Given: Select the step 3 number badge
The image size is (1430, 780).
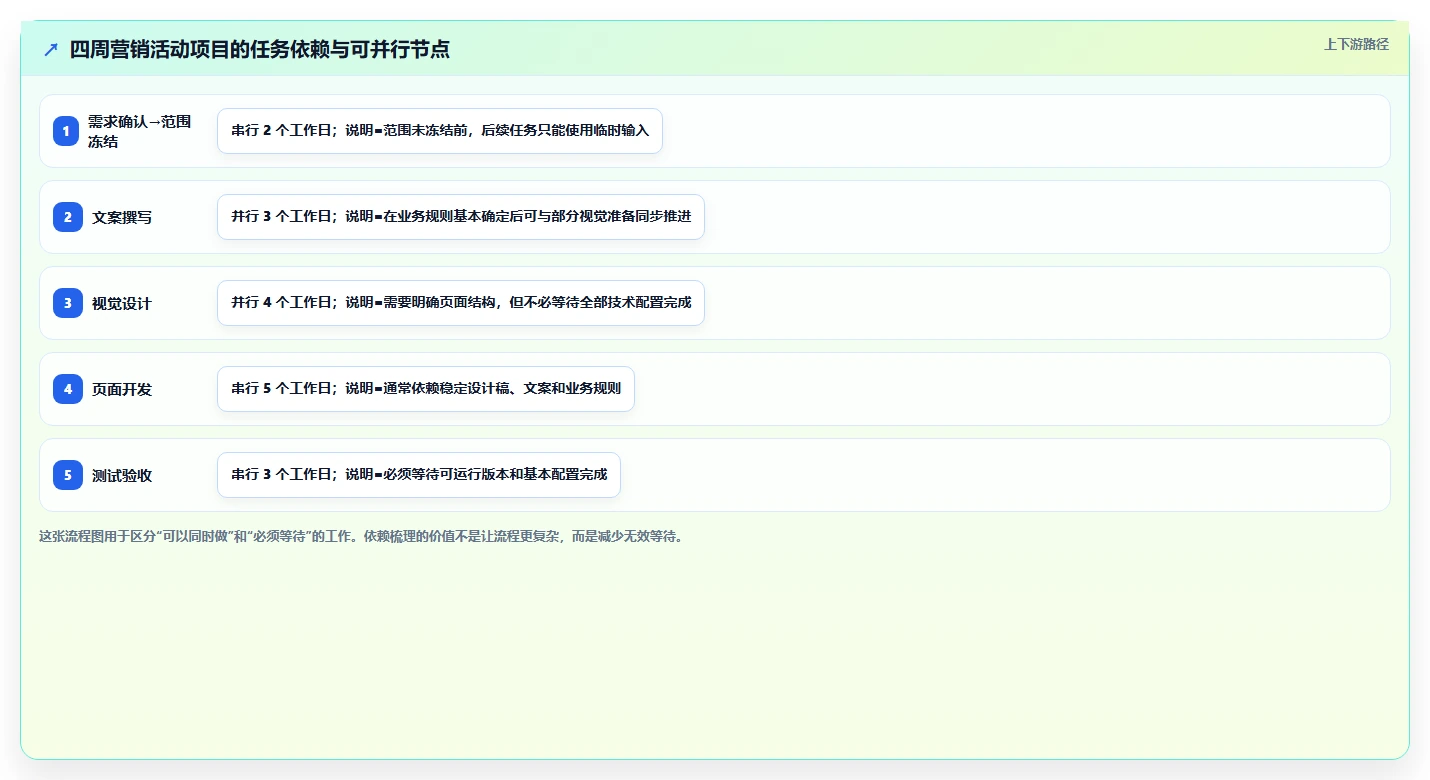Looking at the screenshot, I should (68, 303).
